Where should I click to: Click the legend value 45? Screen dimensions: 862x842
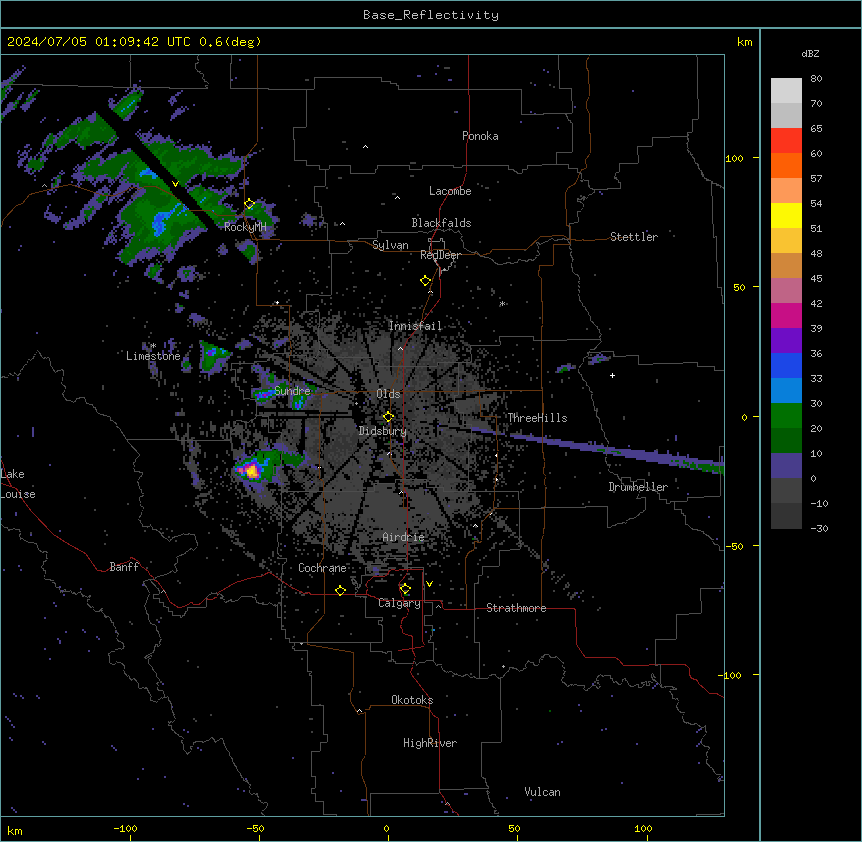click(x=816, y=278)
